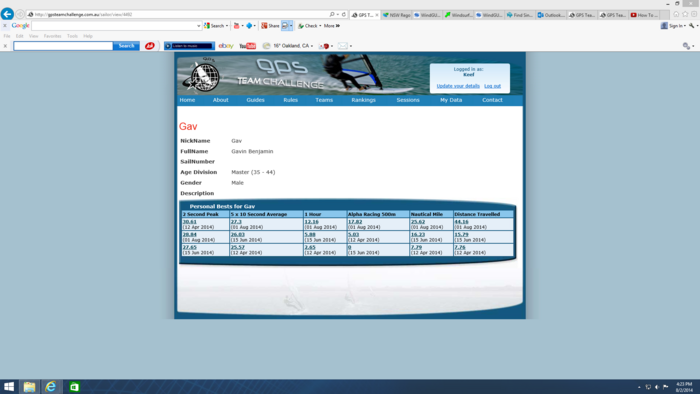The width and height of the screenshot is (700, 394).
Task: Open the Rankings navigation menu
Action: point(363,100)
